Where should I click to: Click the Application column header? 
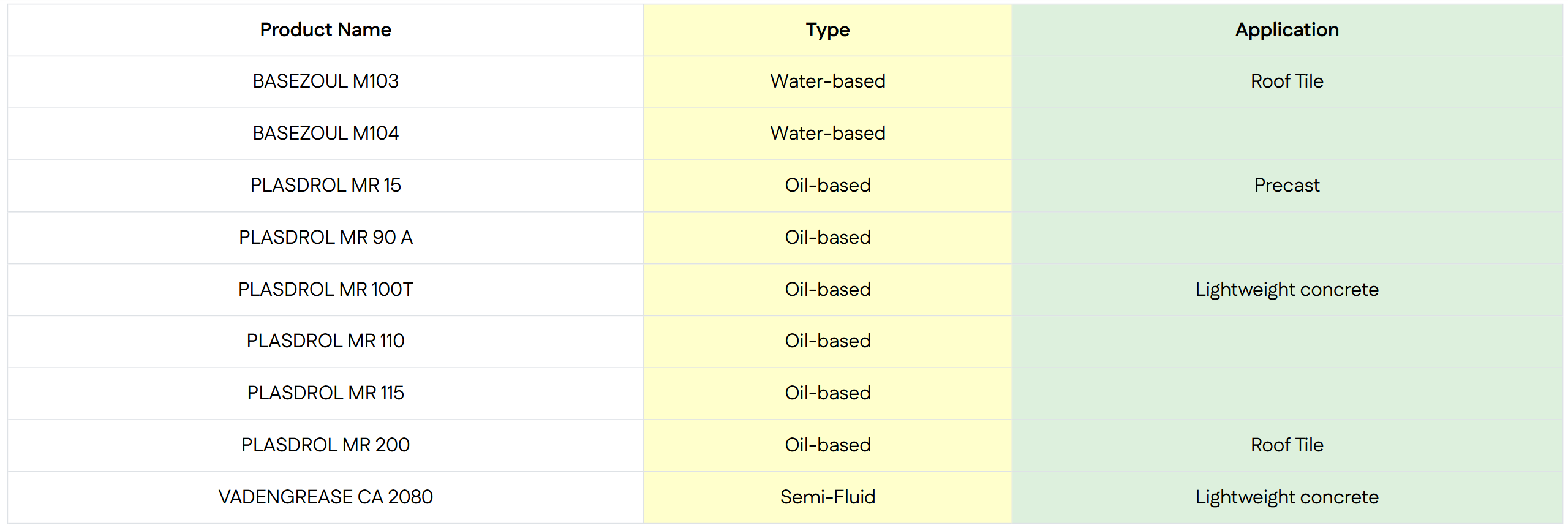click(1287, 29)
